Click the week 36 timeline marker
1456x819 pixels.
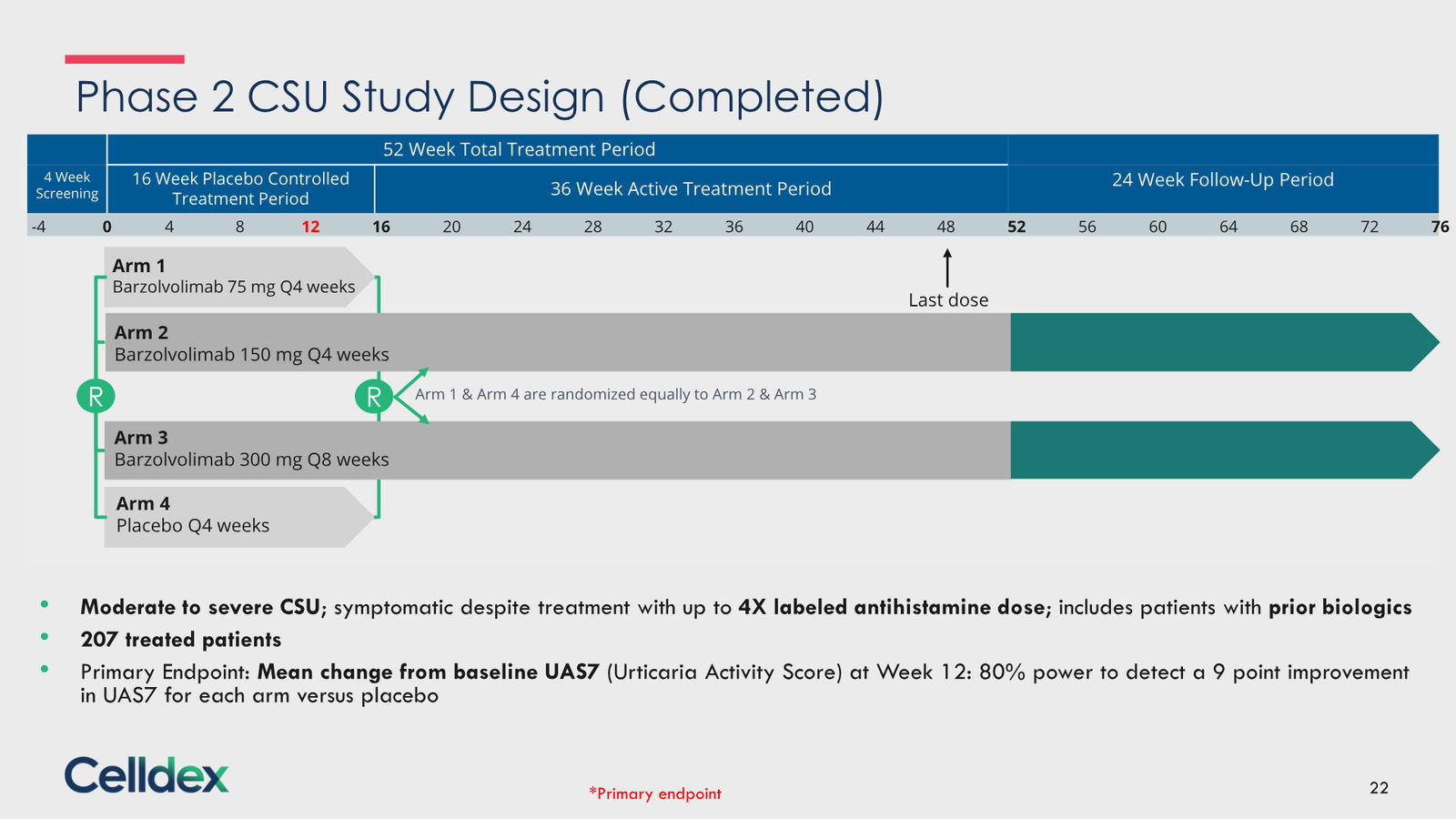pos(734,227)
